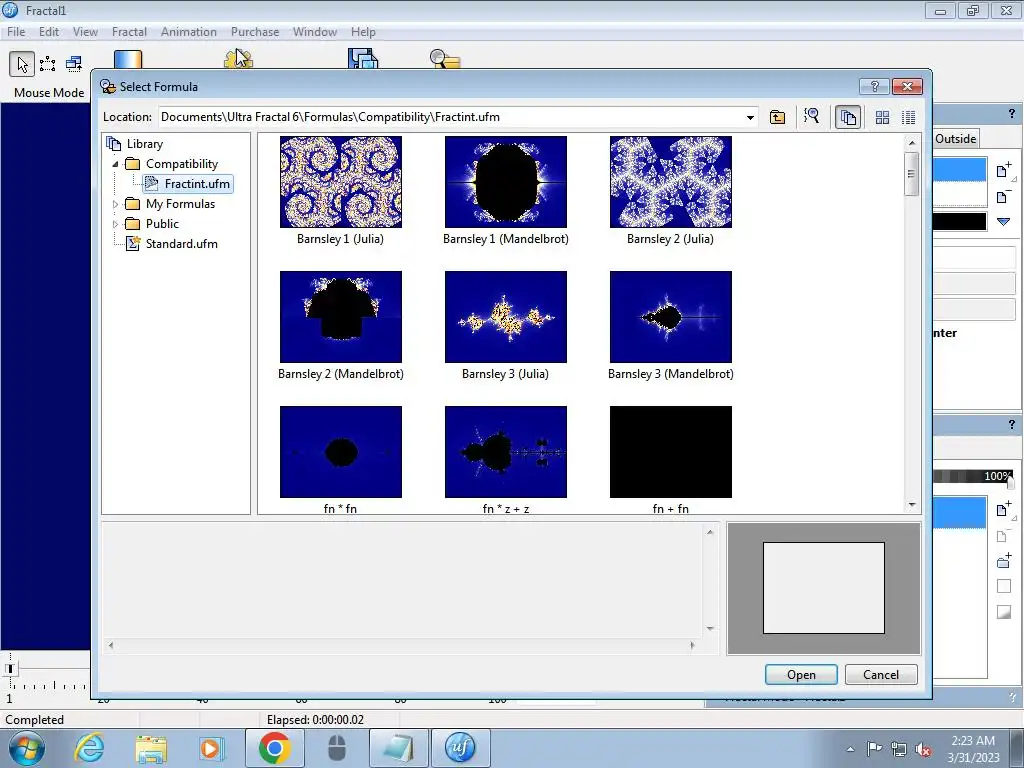
Task: Click the blue down-triangle icon beside the black swatch
Action: click(1004, 222)
